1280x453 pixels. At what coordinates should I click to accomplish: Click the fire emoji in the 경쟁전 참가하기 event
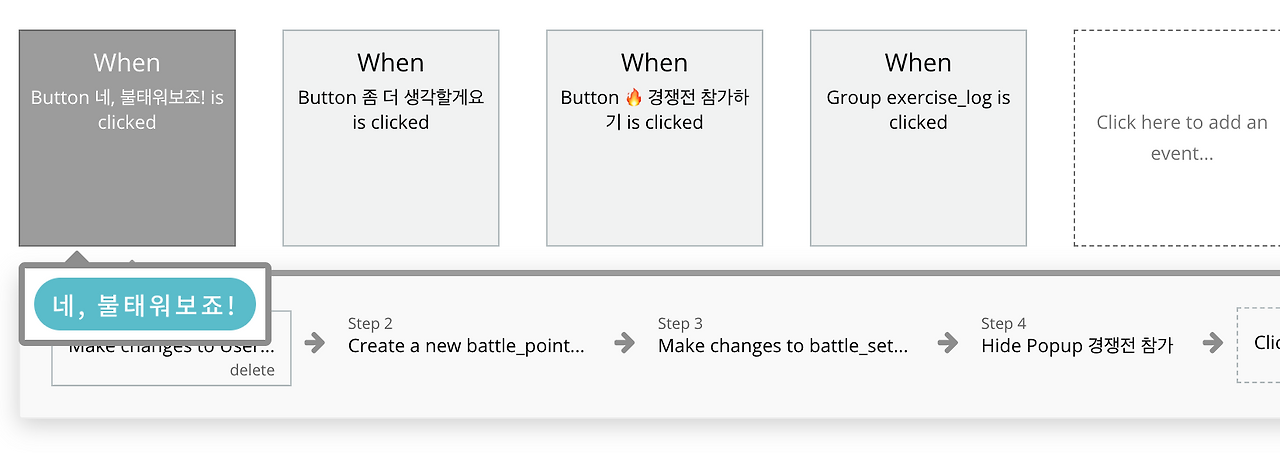coord(632,98)
